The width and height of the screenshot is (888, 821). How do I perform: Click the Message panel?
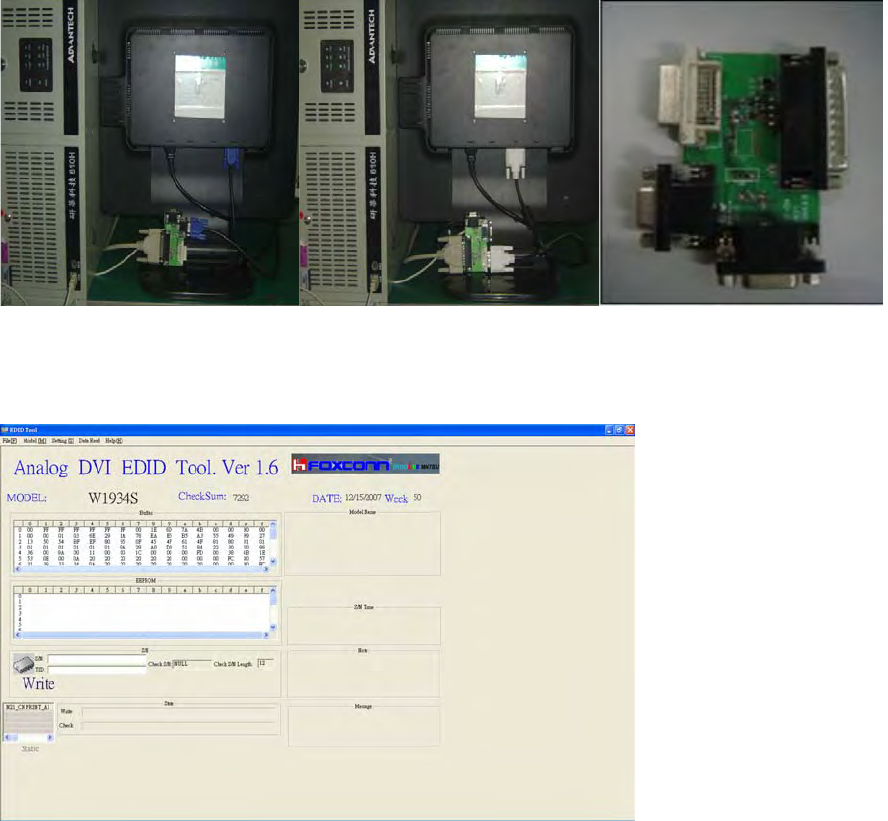[364, 726]
